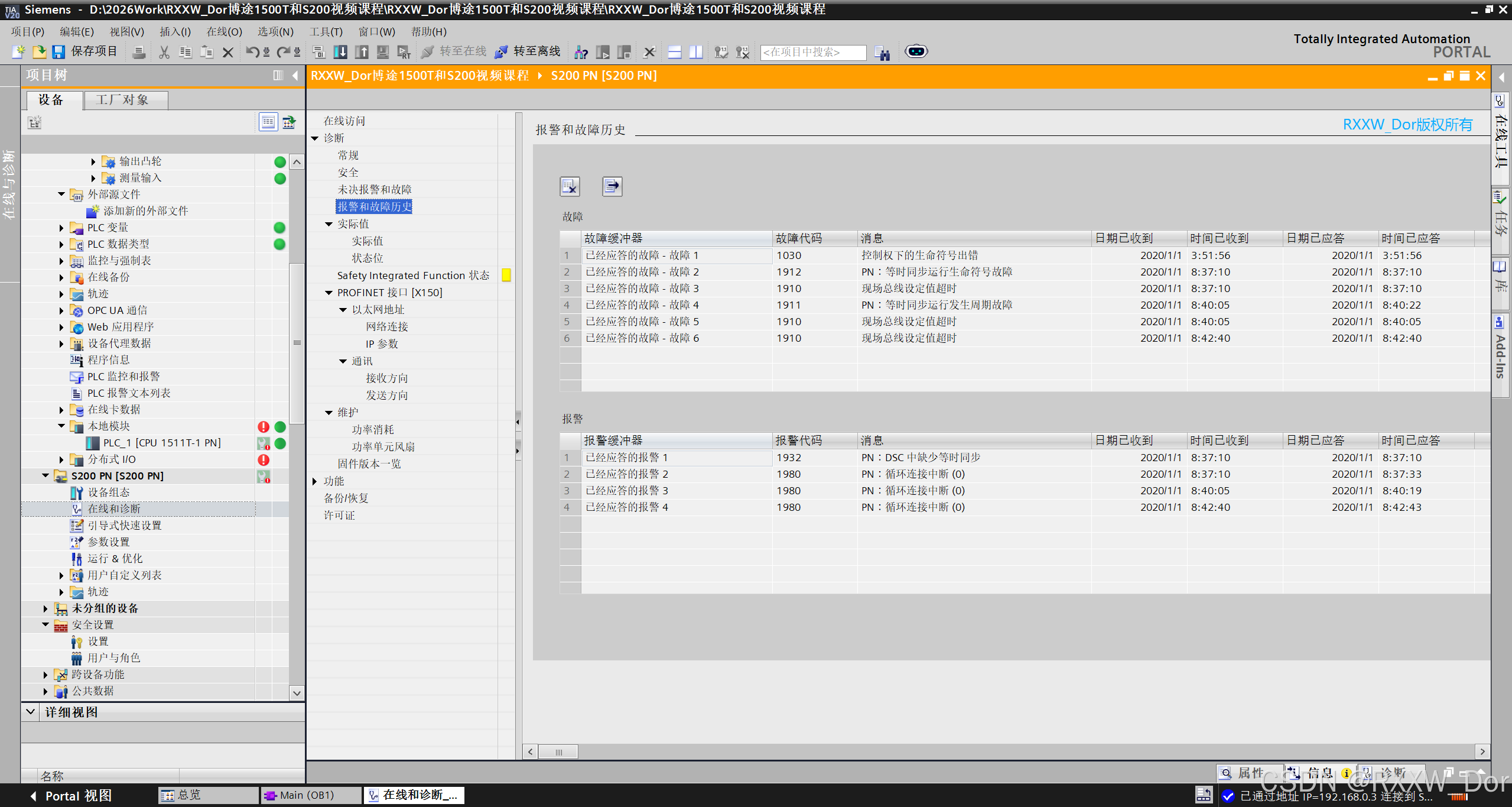The height and width of the screenshot is (807, 1512).
Task: Click the 未决报警和故障 link
Action: coord(374,190)
